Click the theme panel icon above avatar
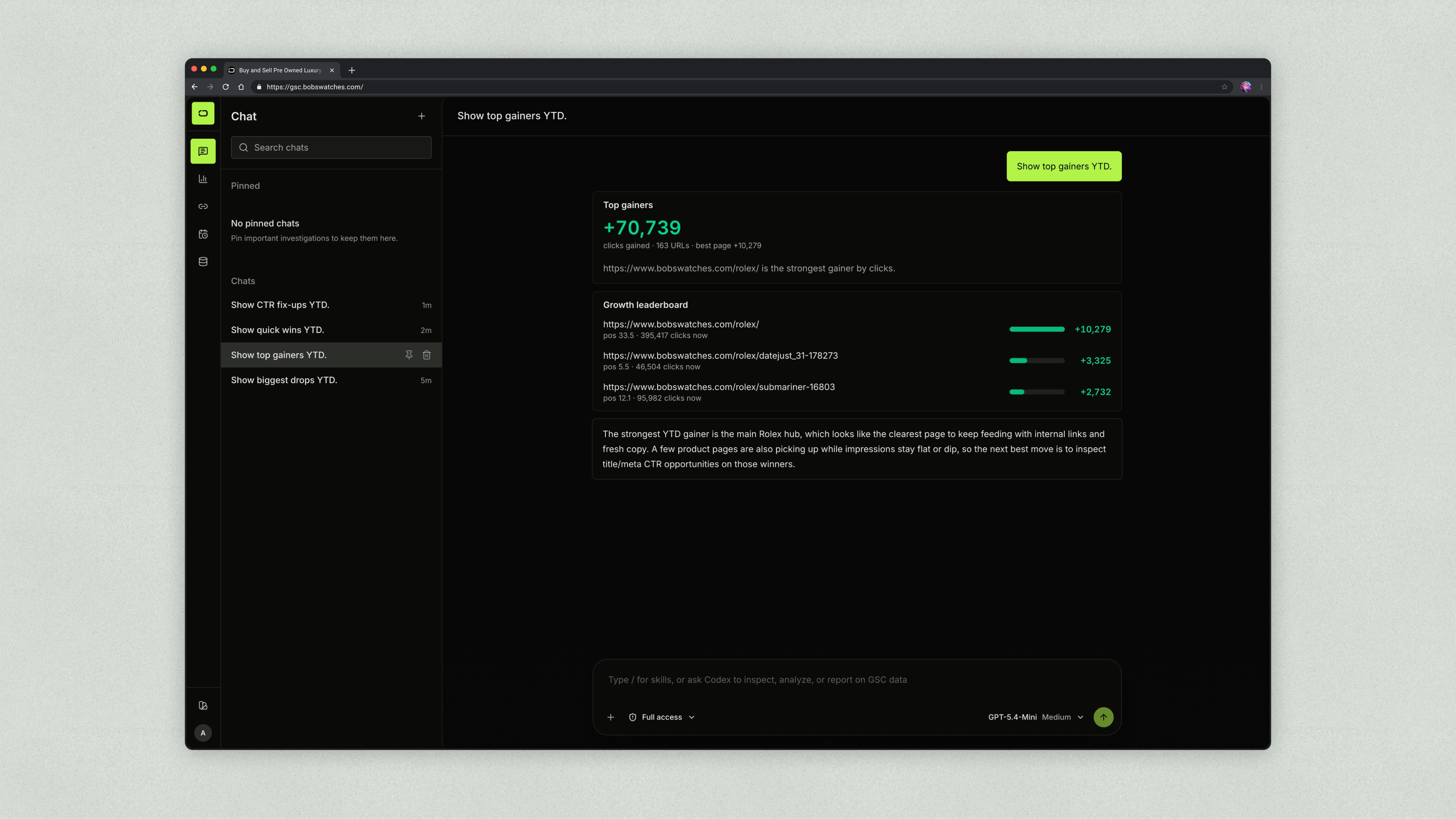 coord(203,705)
